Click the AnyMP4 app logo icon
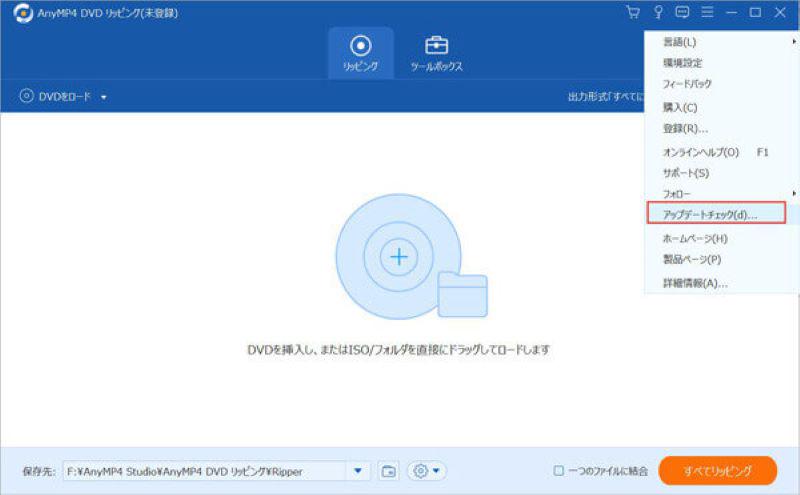Image resolution: width=800 pixels, height=495 pixels. coord(22,13)
